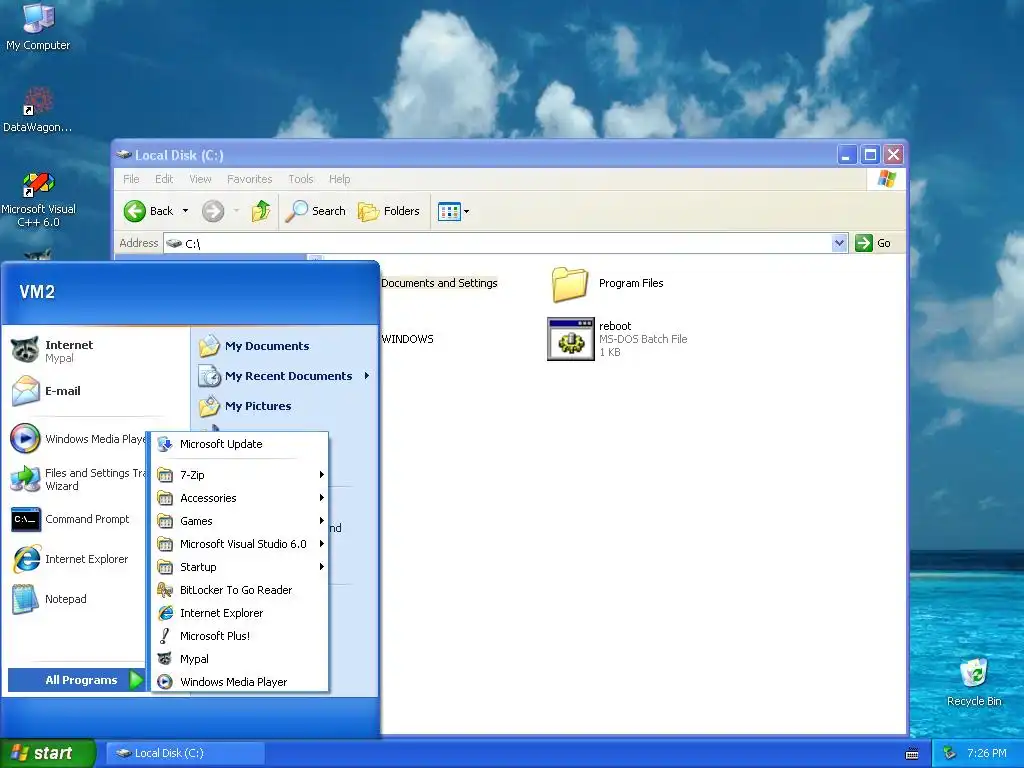Toggle the Folders pane

[x=389, y=211]
